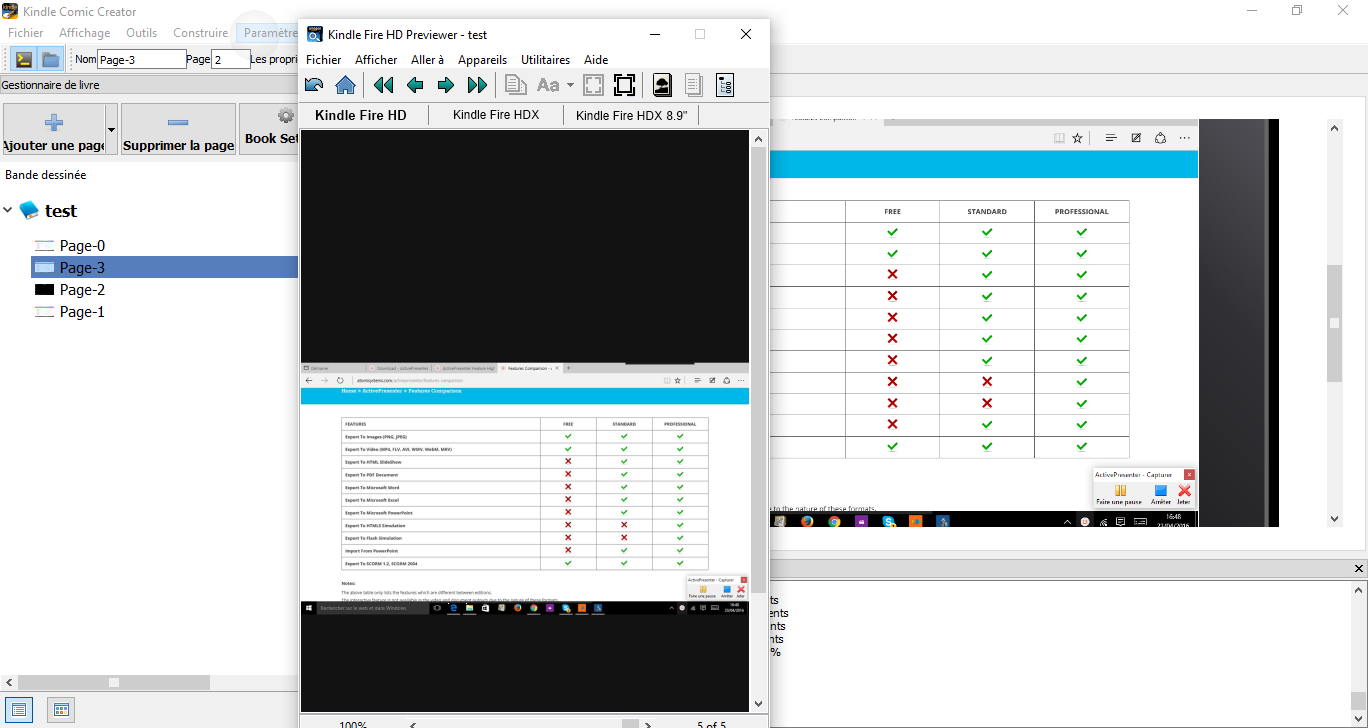Click the grayed text pages icon in Previewer
Viewport: 1368px width, 728px height.
[694, 85]
